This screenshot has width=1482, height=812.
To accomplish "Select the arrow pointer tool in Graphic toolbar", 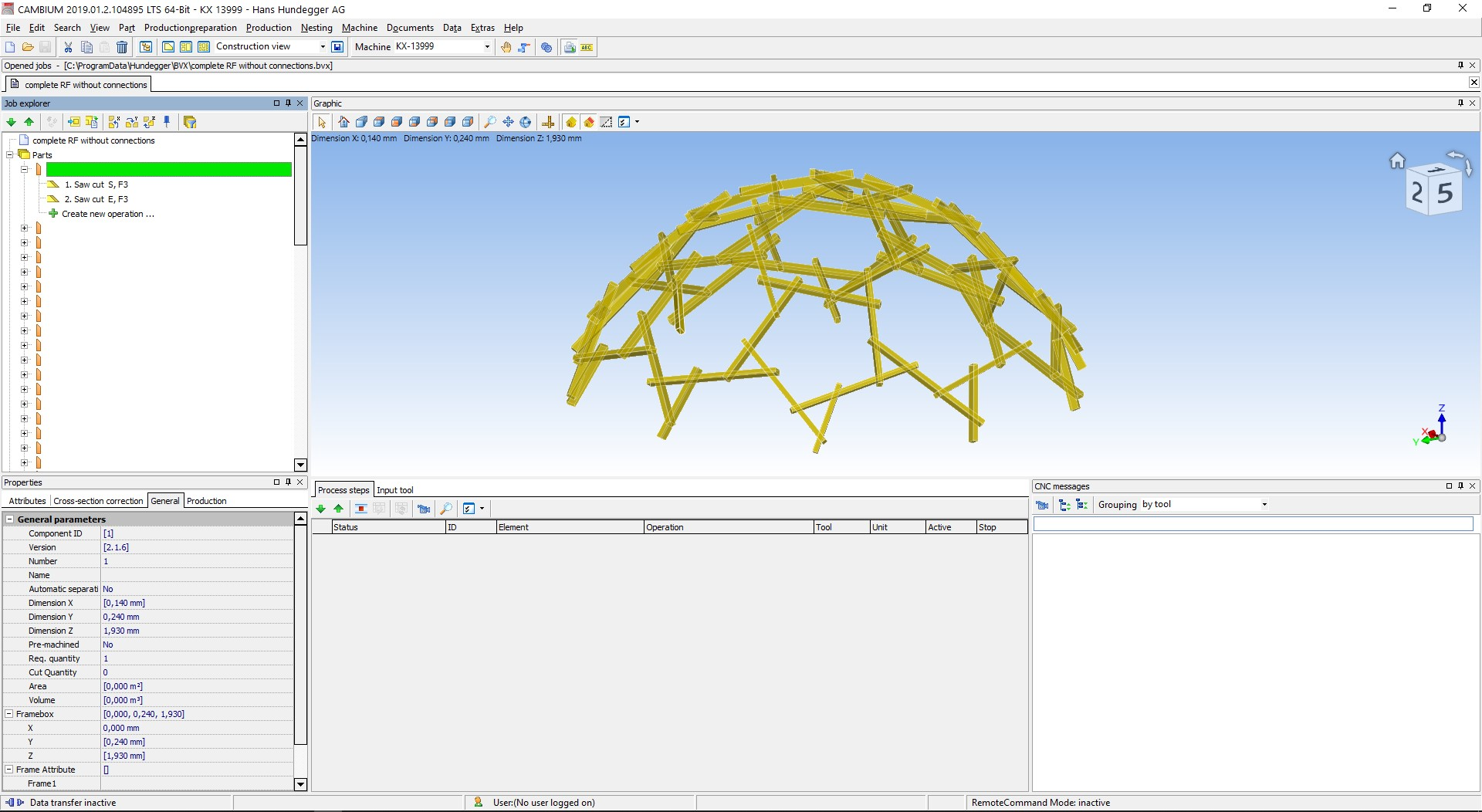I will point(322,122).
